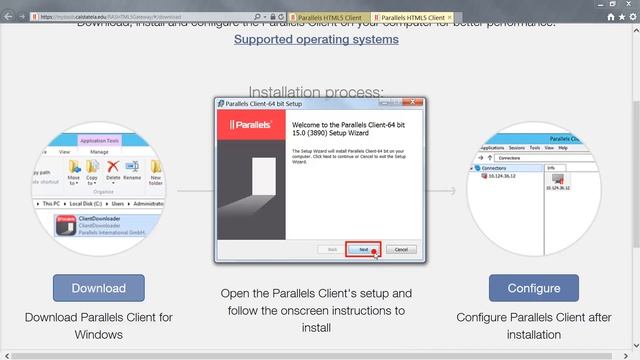Open the browser Home icon
Image resolution: width=640 pixels, height=360 pixels.
point(611,17)
